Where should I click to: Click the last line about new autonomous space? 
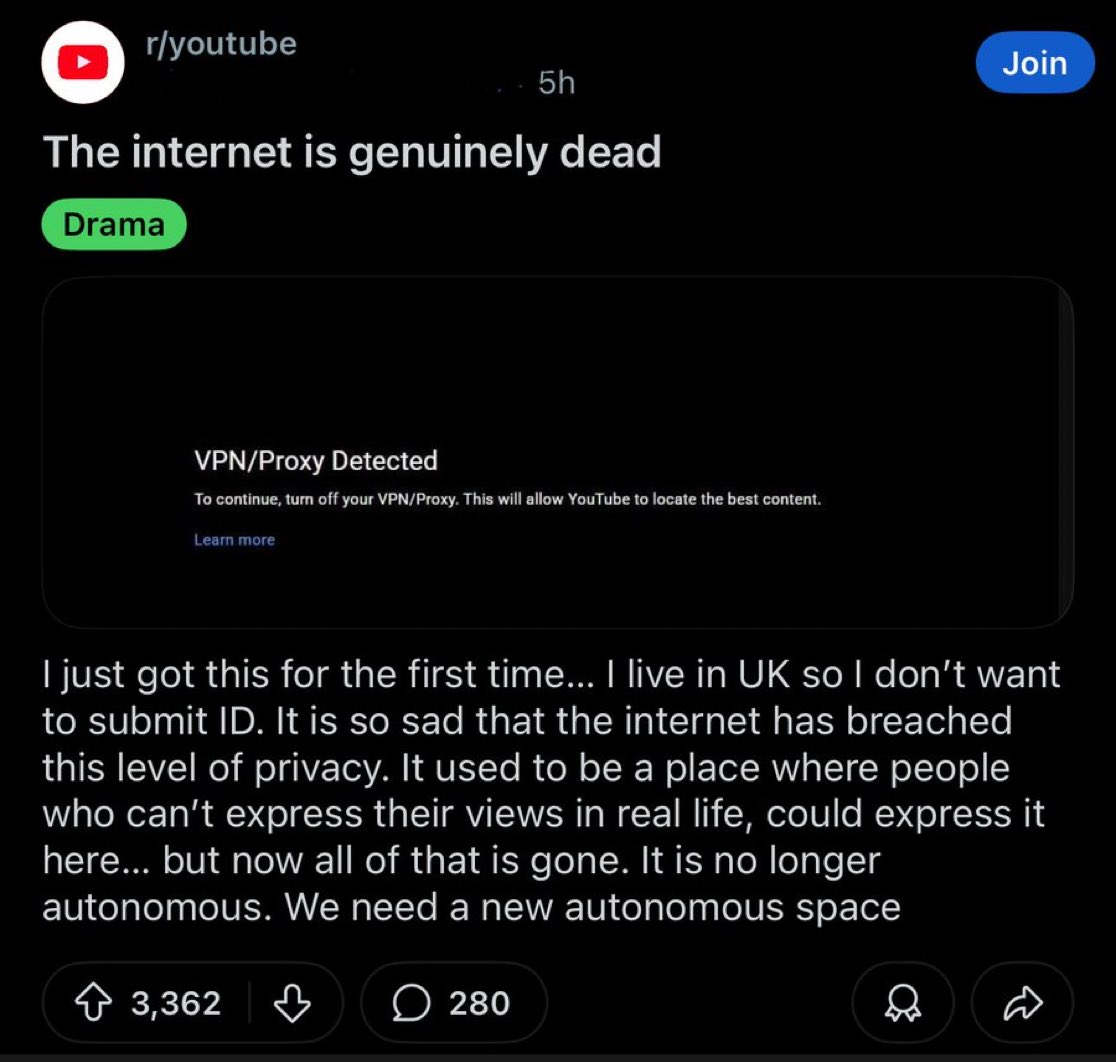(471, 907)
